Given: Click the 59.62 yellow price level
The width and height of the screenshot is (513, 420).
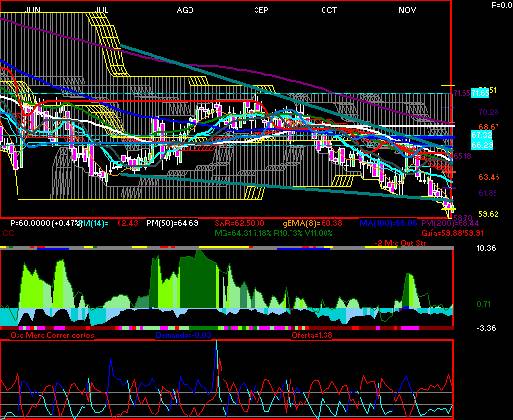Looking at the screenshot, I should (x=489, y=214).
